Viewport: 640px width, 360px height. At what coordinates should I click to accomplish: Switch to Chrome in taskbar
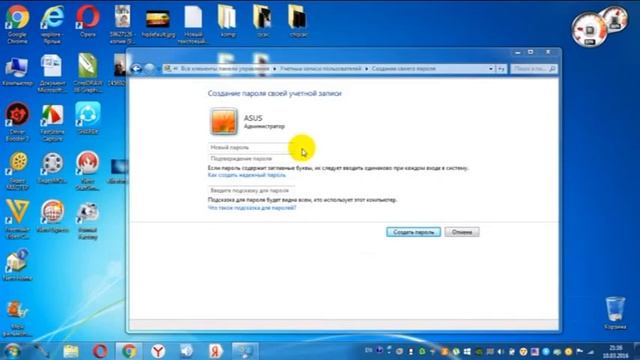[x=129, y=351]
